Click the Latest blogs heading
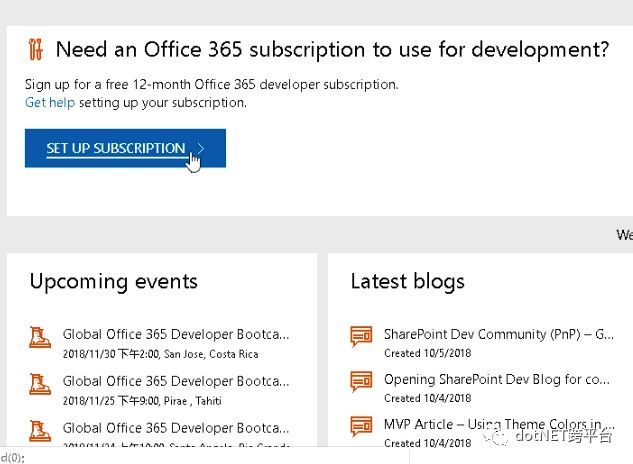This screenshot has width=633, height=464. click(407, 281)
